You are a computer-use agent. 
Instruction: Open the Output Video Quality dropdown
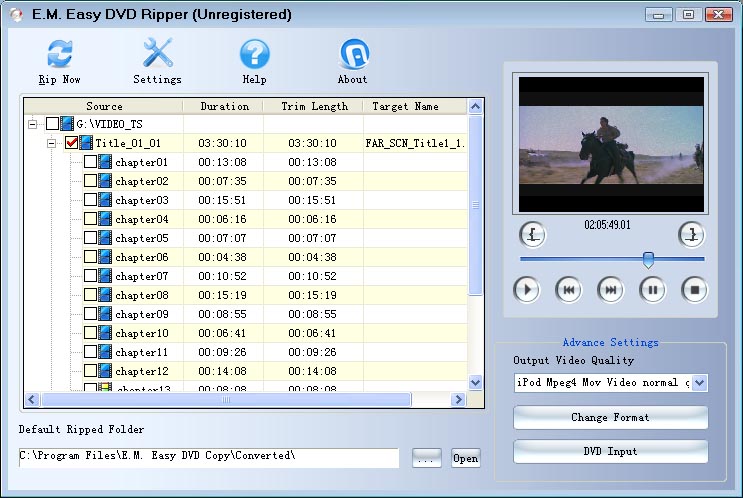pos(700,383)
